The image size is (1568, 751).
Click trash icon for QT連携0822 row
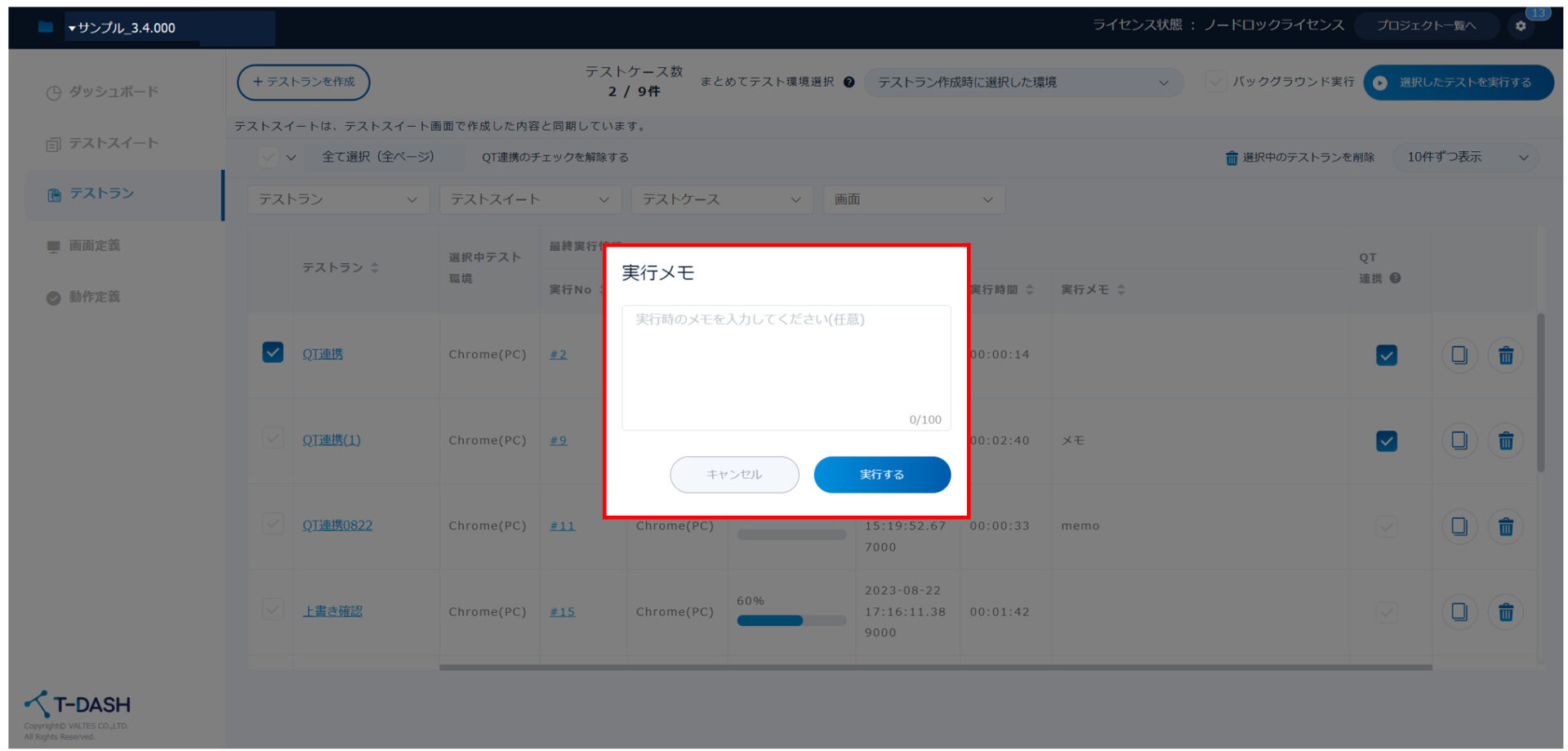pyautogui.click(x=1505, y=527)
